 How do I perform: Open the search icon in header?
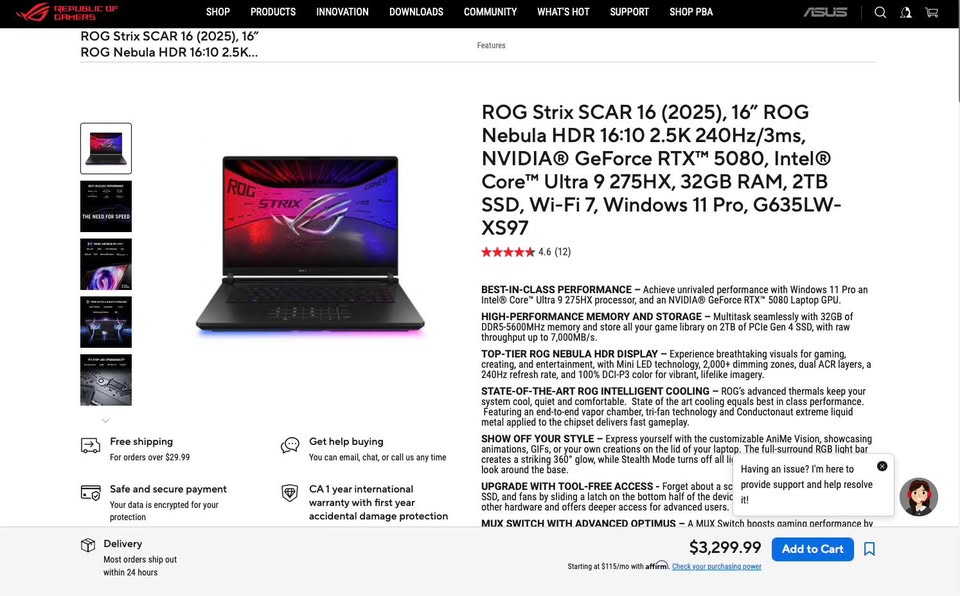pyautogui.click(x=880, y=12)
